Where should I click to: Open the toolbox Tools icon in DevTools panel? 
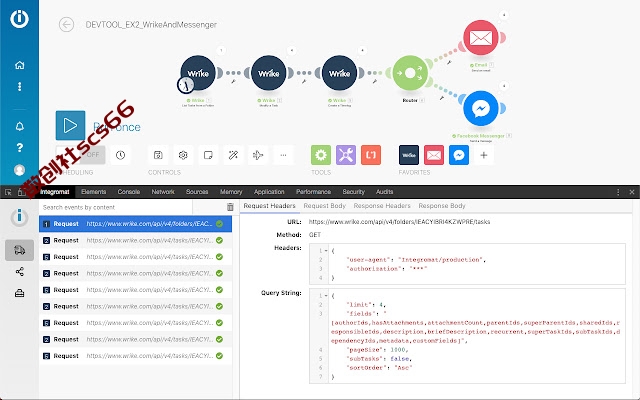pyautogui.click(x=19, y=293)
